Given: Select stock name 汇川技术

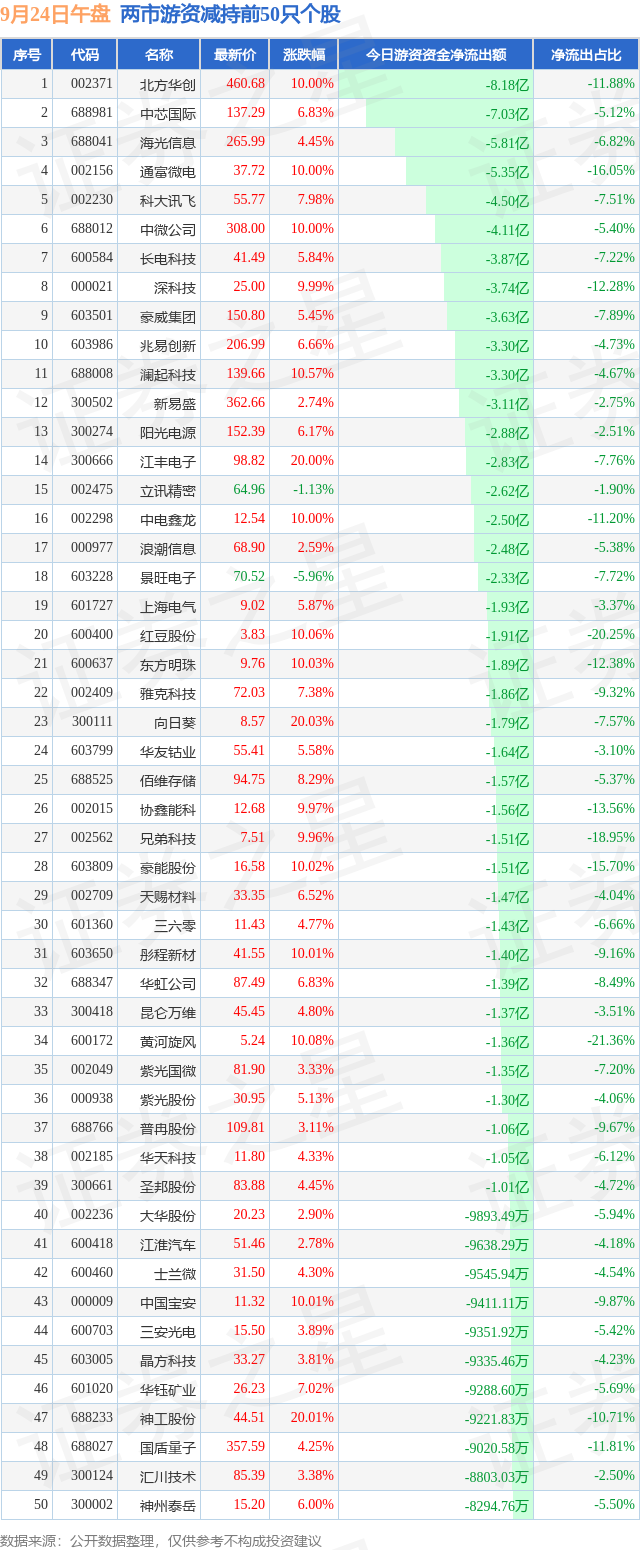Looking at the screenshot, I should click(x=169, y=1476).
